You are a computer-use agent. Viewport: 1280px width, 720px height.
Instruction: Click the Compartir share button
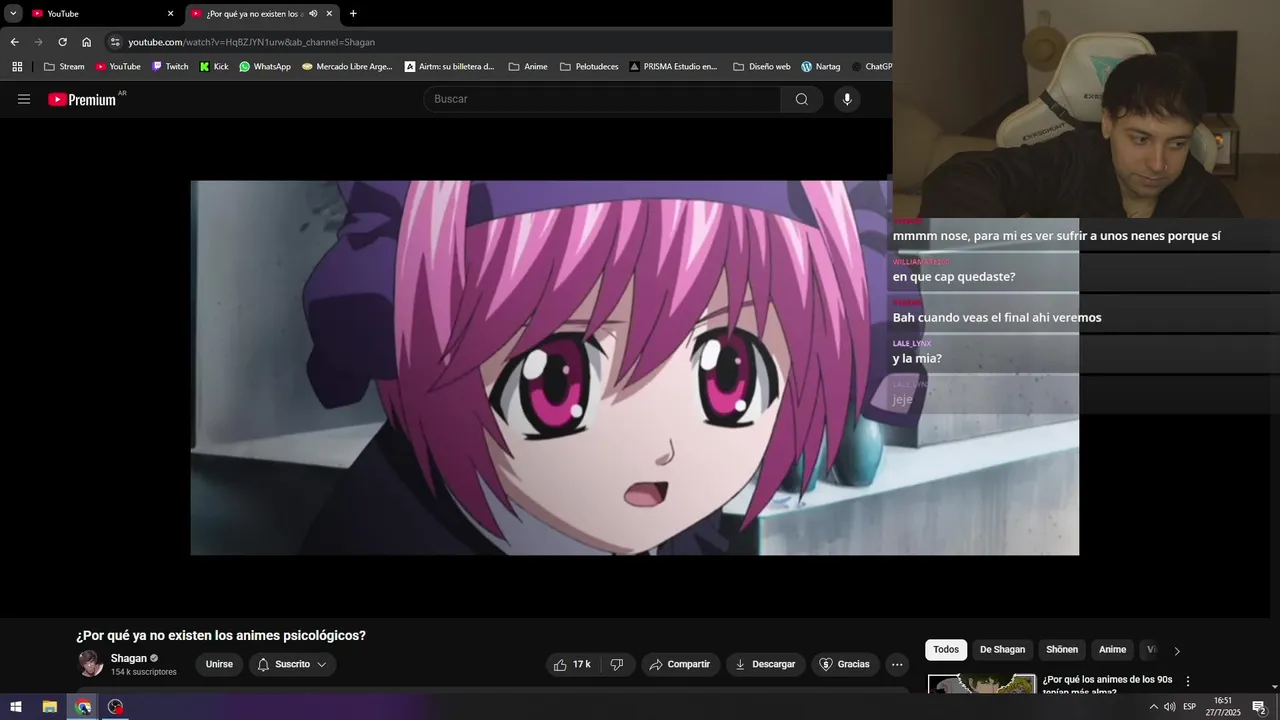point(680,664)
